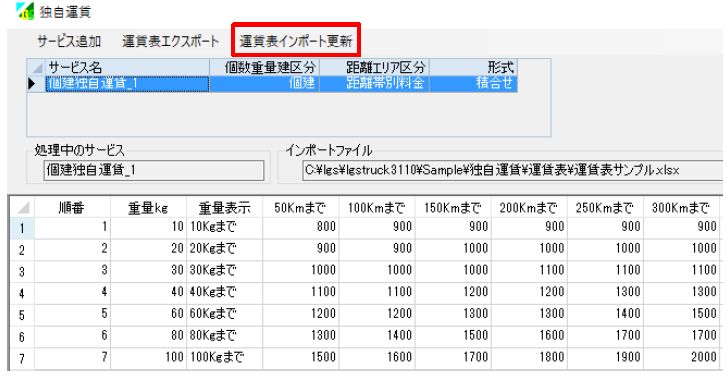Click the 150Kmまで column header
726x376 pixels.
tap(453, 207)
